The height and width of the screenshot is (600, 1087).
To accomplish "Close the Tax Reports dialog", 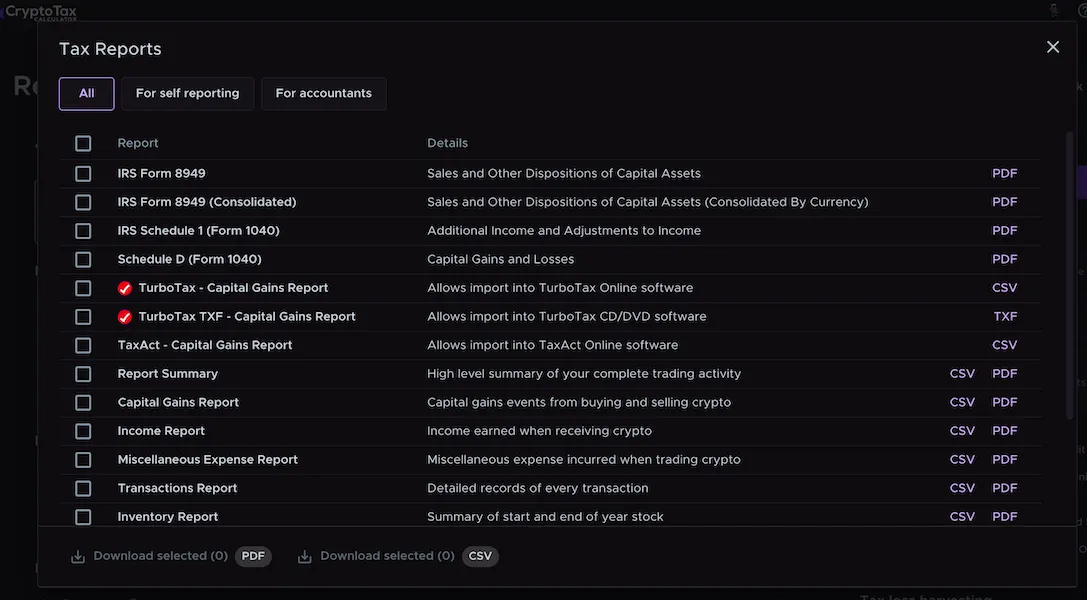I will click(1052, 47).
